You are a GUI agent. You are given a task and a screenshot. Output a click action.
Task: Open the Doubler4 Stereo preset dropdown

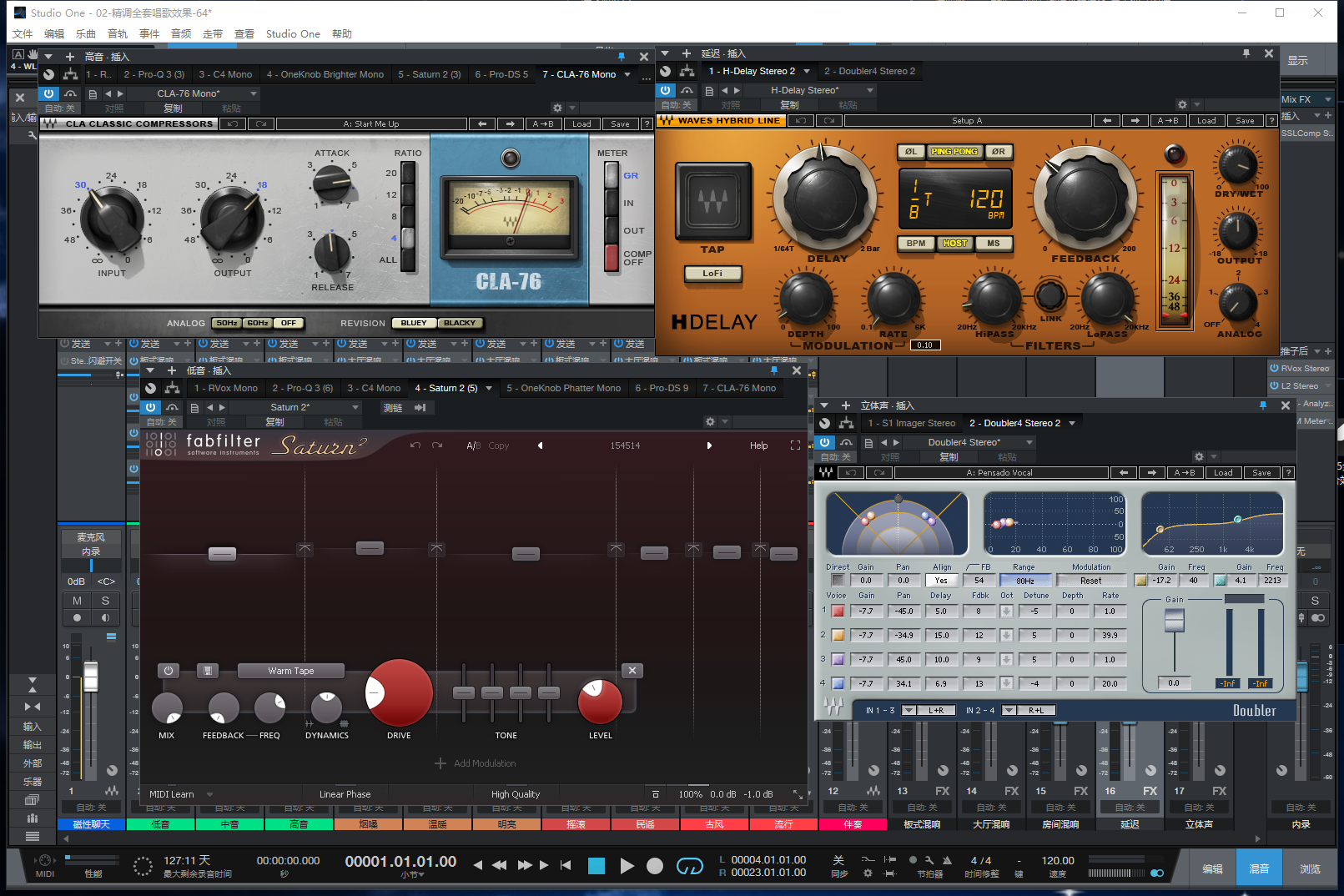click(x=1029, y=442)
